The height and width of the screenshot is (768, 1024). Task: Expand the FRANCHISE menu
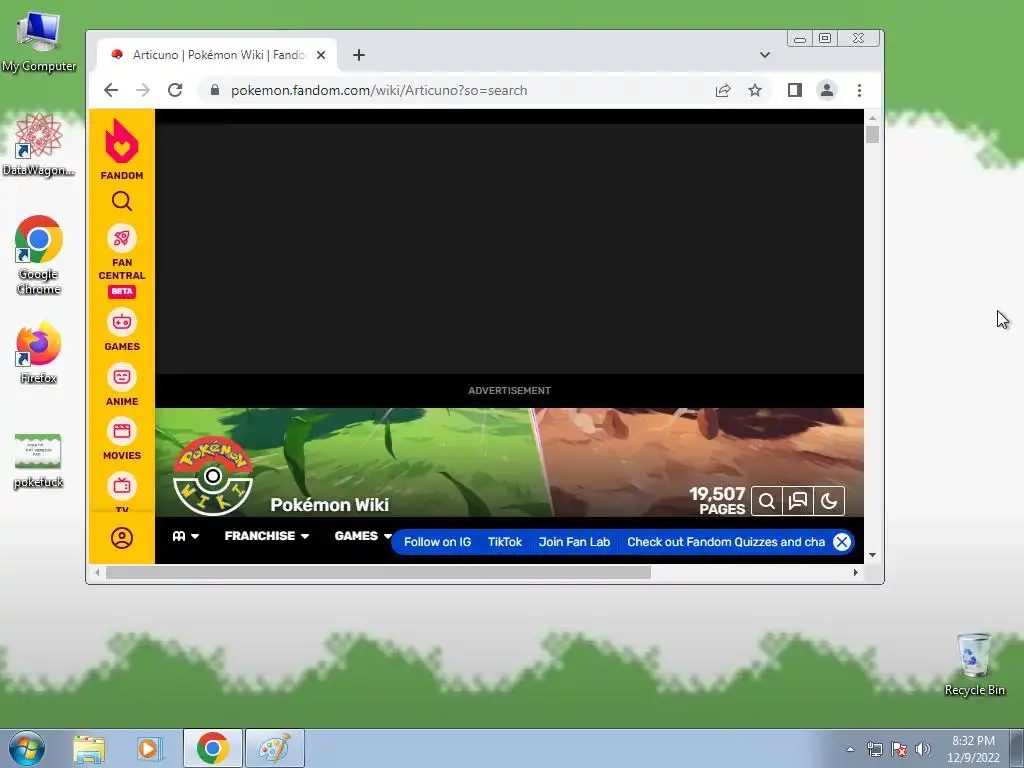(x=266, y=536)
